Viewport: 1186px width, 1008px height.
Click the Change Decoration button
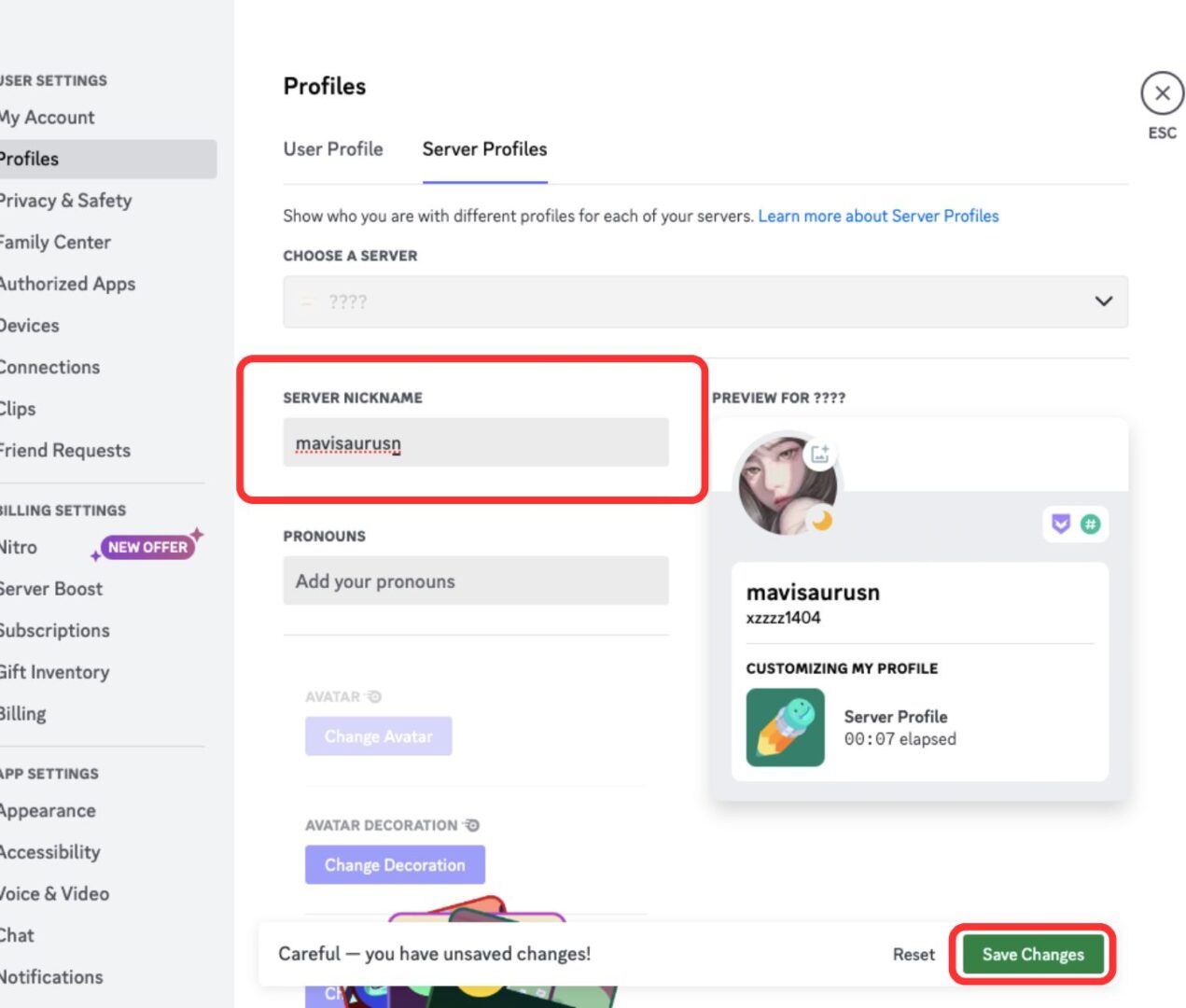[x=395, y=864]
